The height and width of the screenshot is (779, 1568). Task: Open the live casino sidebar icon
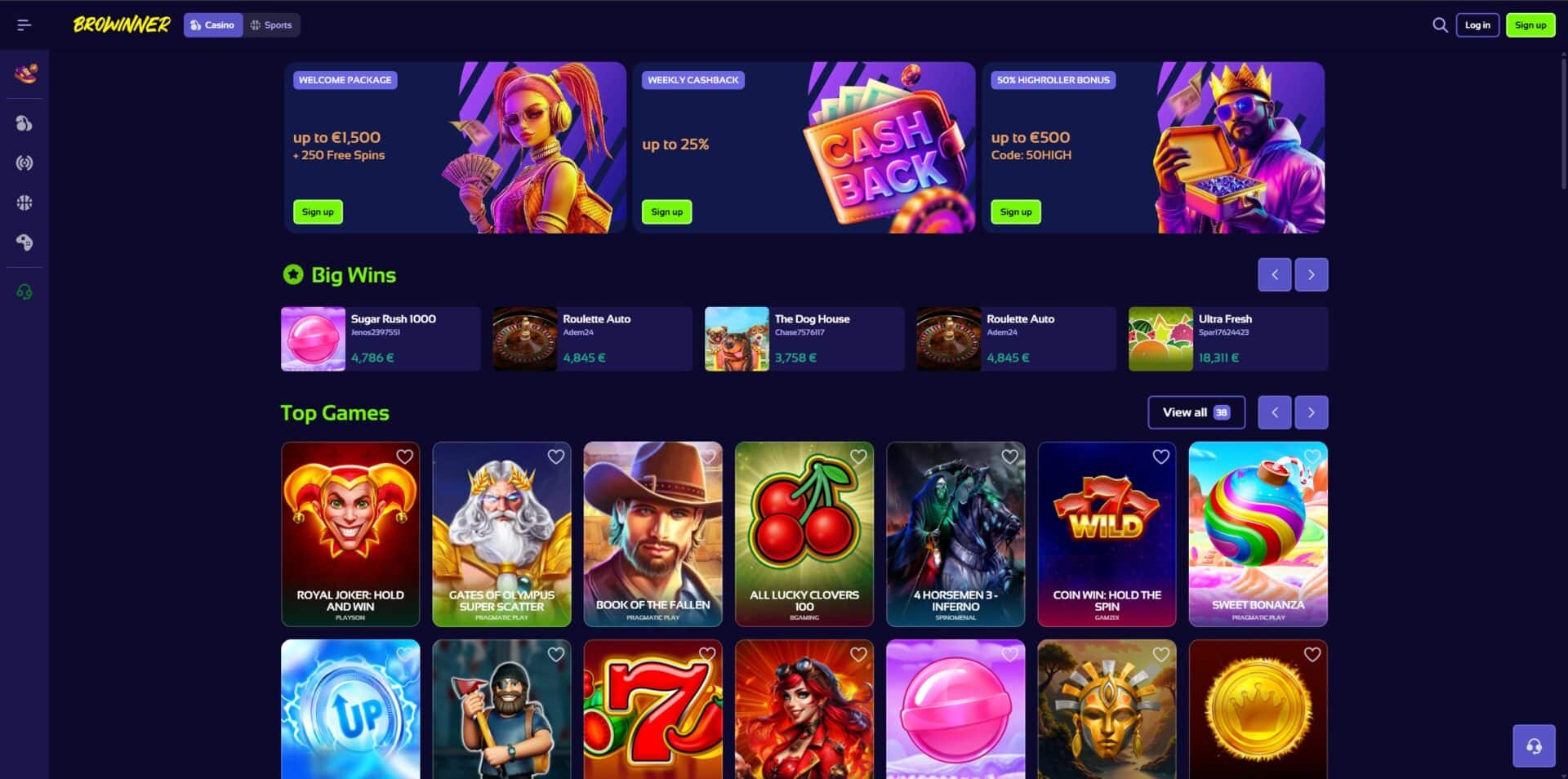[x=24, y=163]
